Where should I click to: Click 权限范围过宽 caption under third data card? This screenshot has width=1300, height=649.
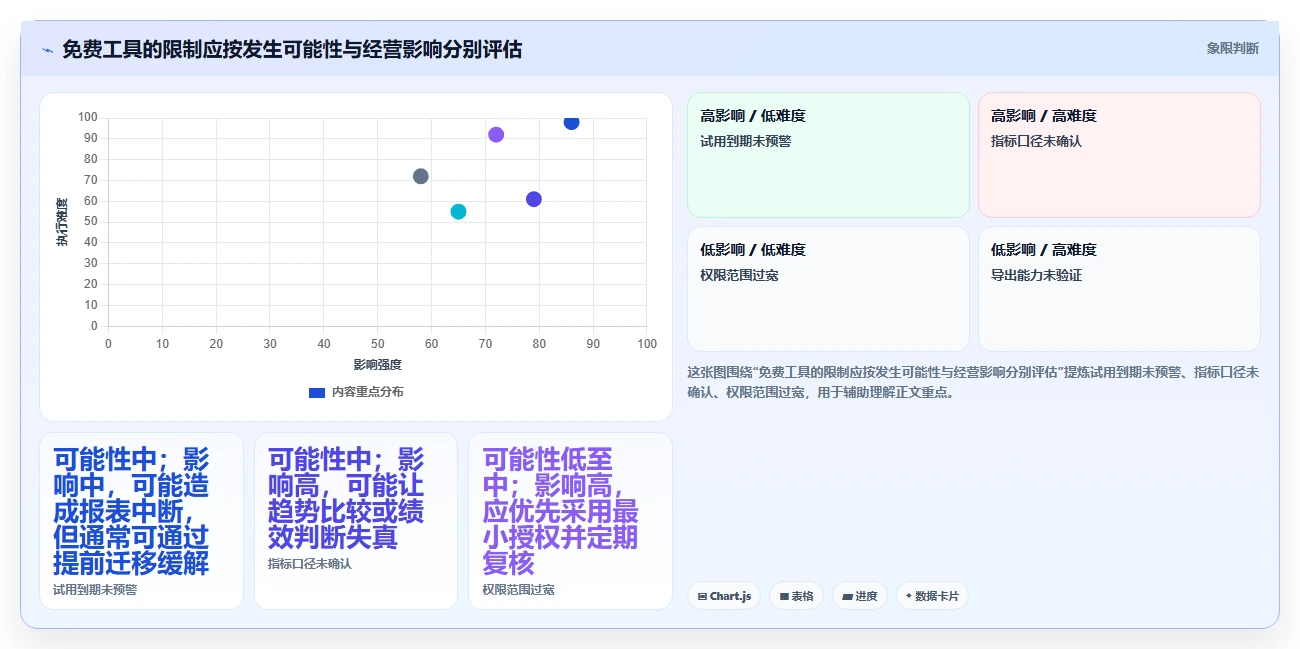click(518, 589)
